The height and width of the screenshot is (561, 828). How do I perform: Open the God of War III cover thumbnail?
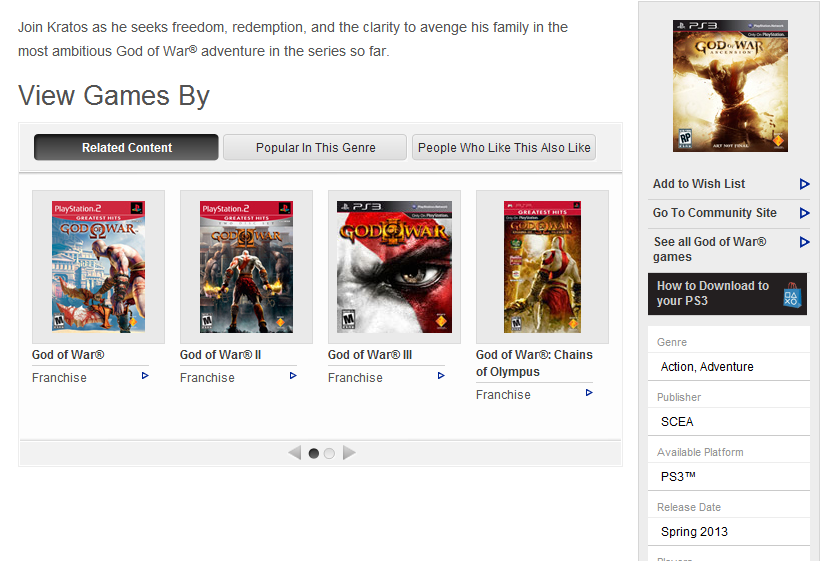[394, 267]
